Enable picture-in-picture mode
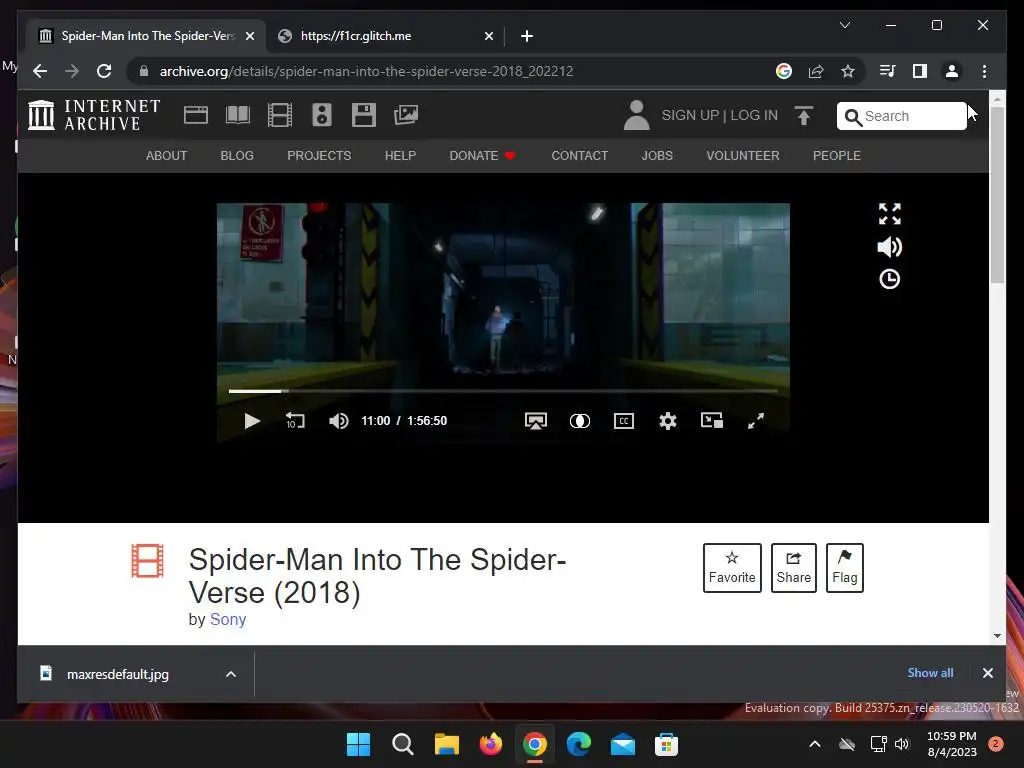 [x=712, y=421]
